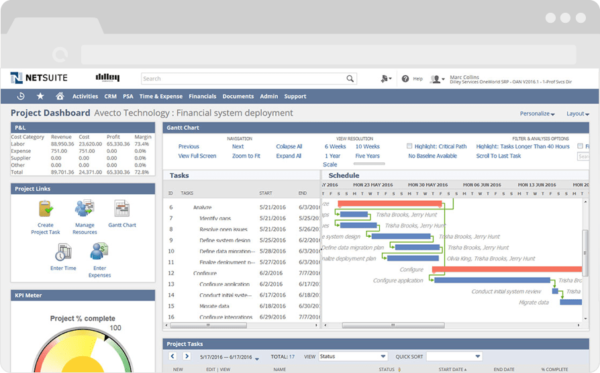Select the Migrate data task row
This screenshot has width=600, height=373.
(243, 306)
